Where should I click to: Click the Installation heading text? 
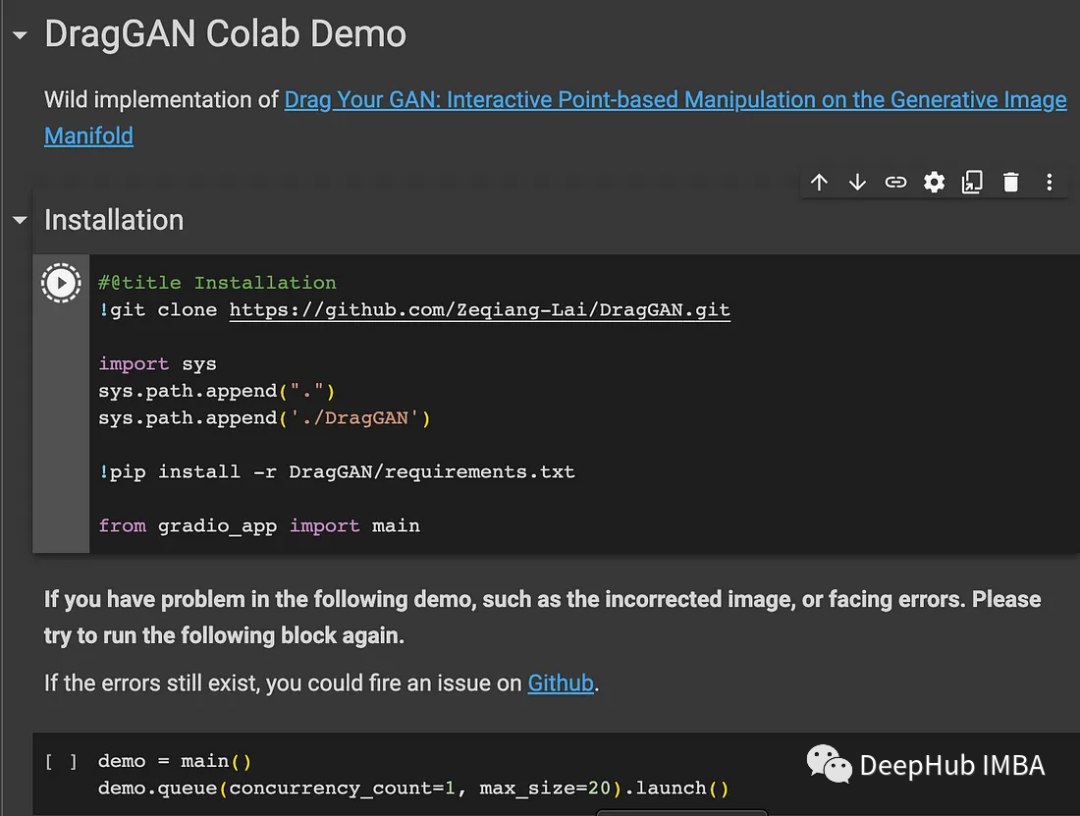[114, 220]
